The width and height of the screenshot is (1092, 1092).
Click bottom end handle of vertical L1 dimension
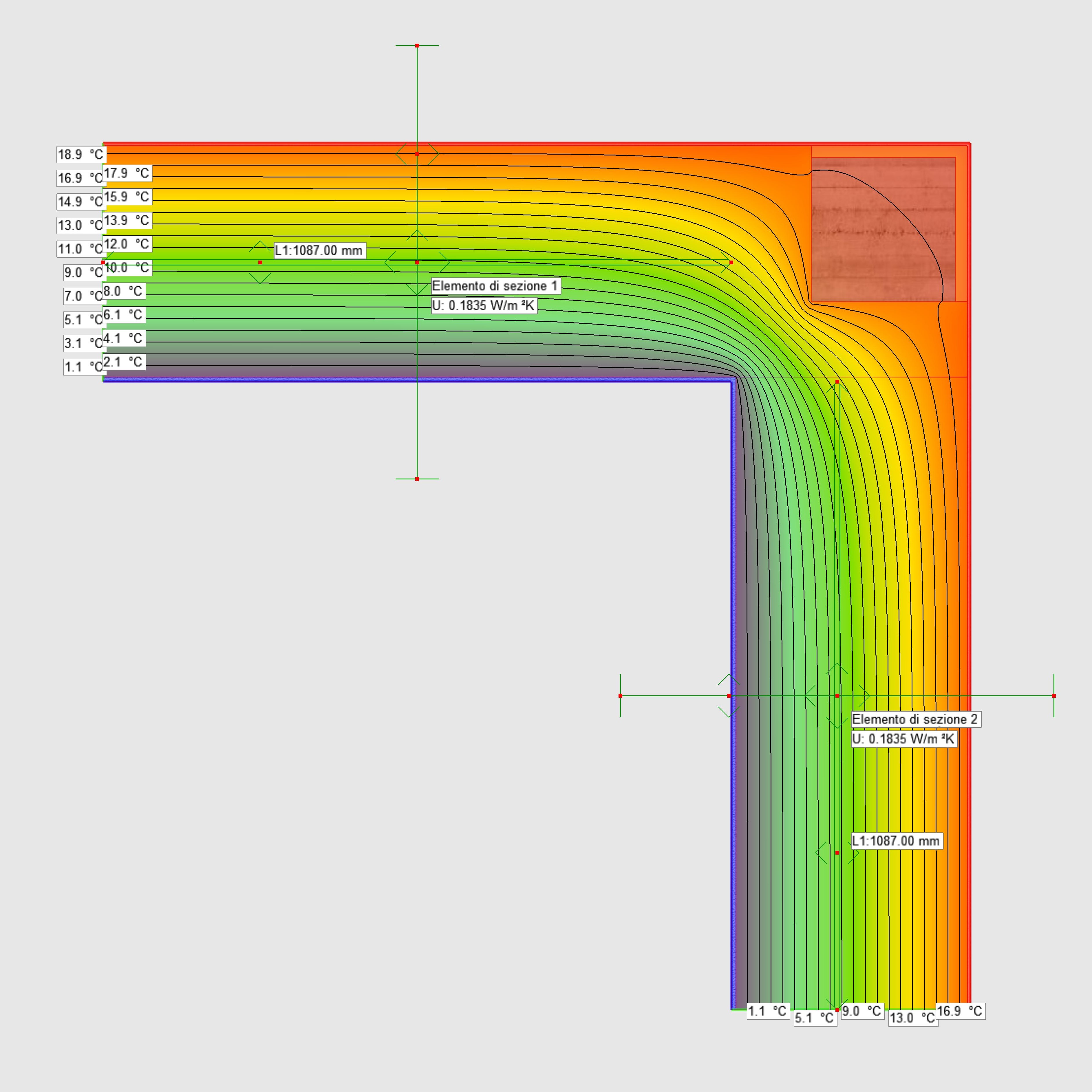tap(837, 1009)
